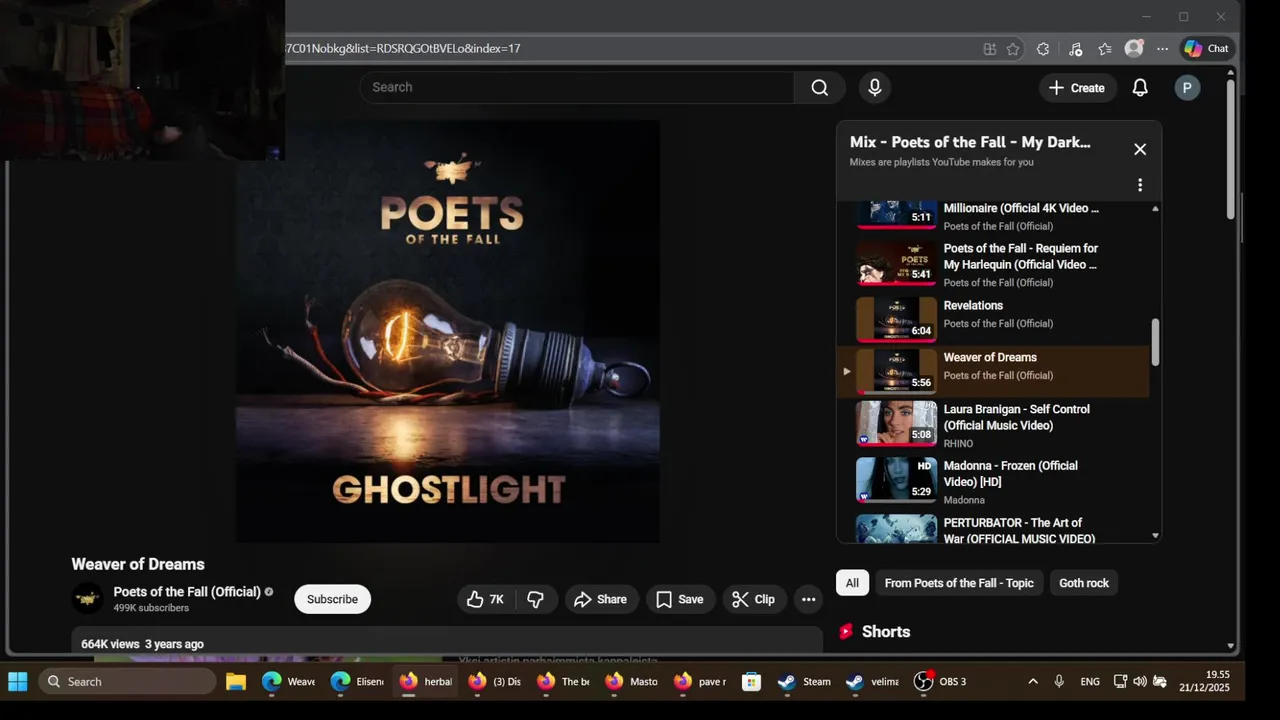1280x720 pixels.
Task: Click the Windows taskbar Search box
Action: pyautogui.click(x=127, y=681)
